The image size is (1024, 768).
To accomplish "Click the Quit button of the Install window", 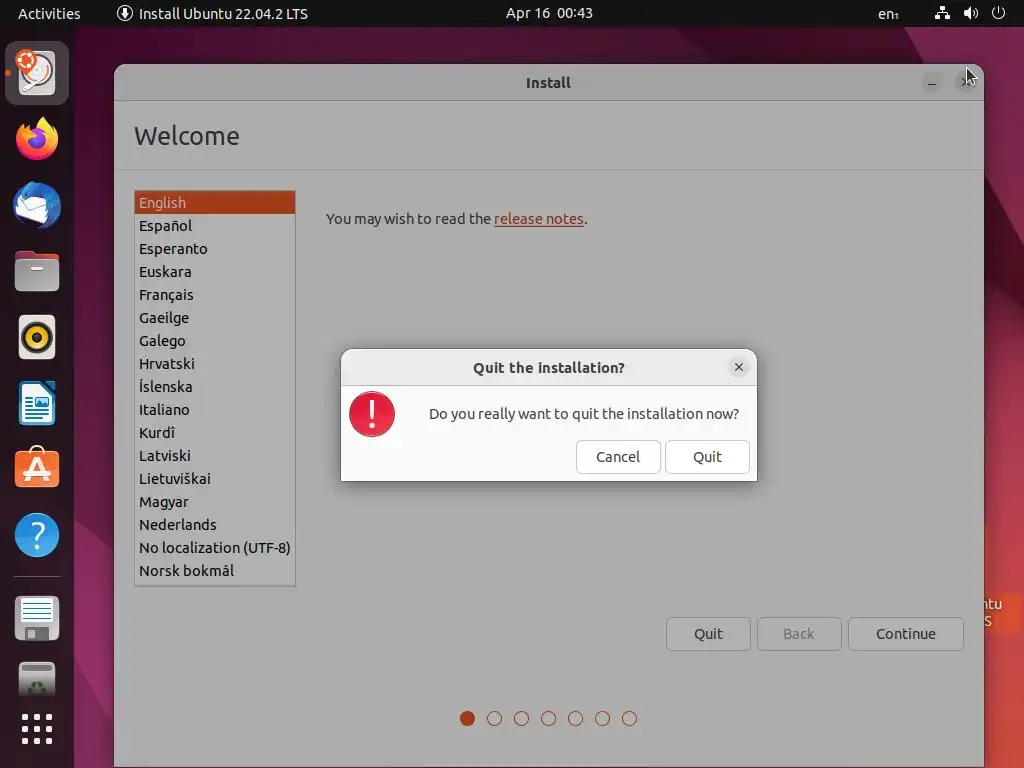I will click(708, 634).
